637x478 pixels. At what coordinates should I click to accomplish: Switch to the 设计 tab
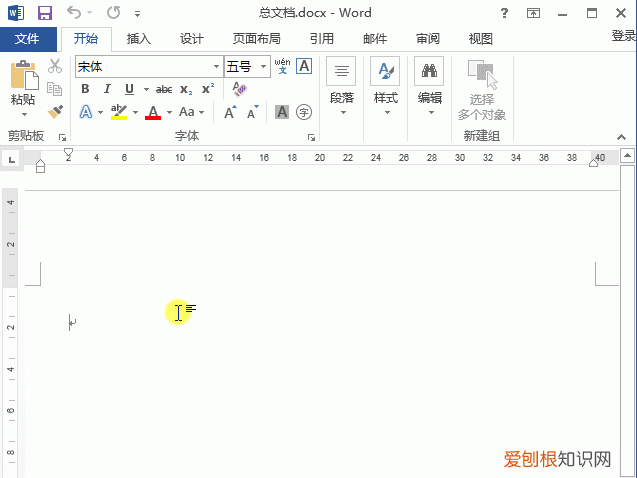[192, 39]
